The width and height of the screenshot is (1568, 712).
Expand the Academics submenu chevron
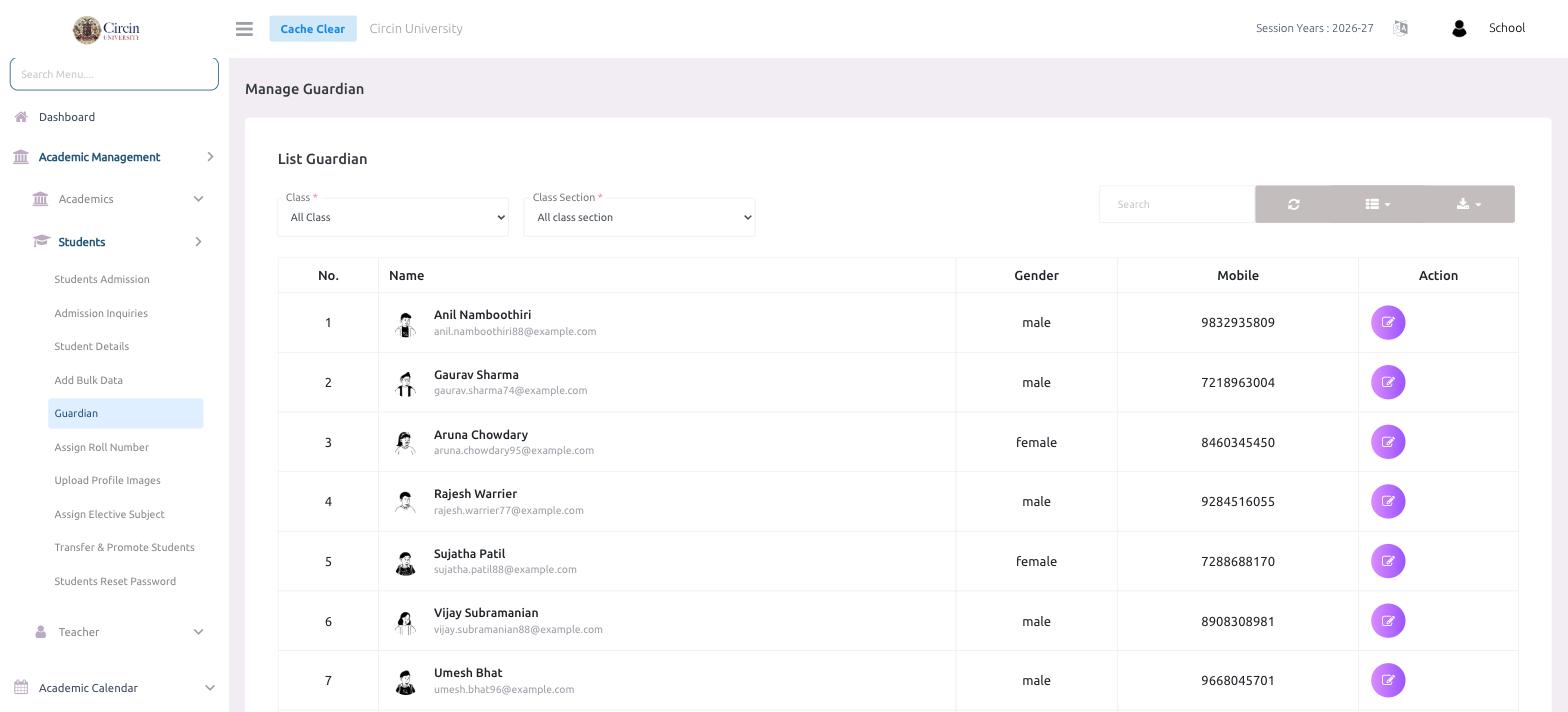coord(198,199)
